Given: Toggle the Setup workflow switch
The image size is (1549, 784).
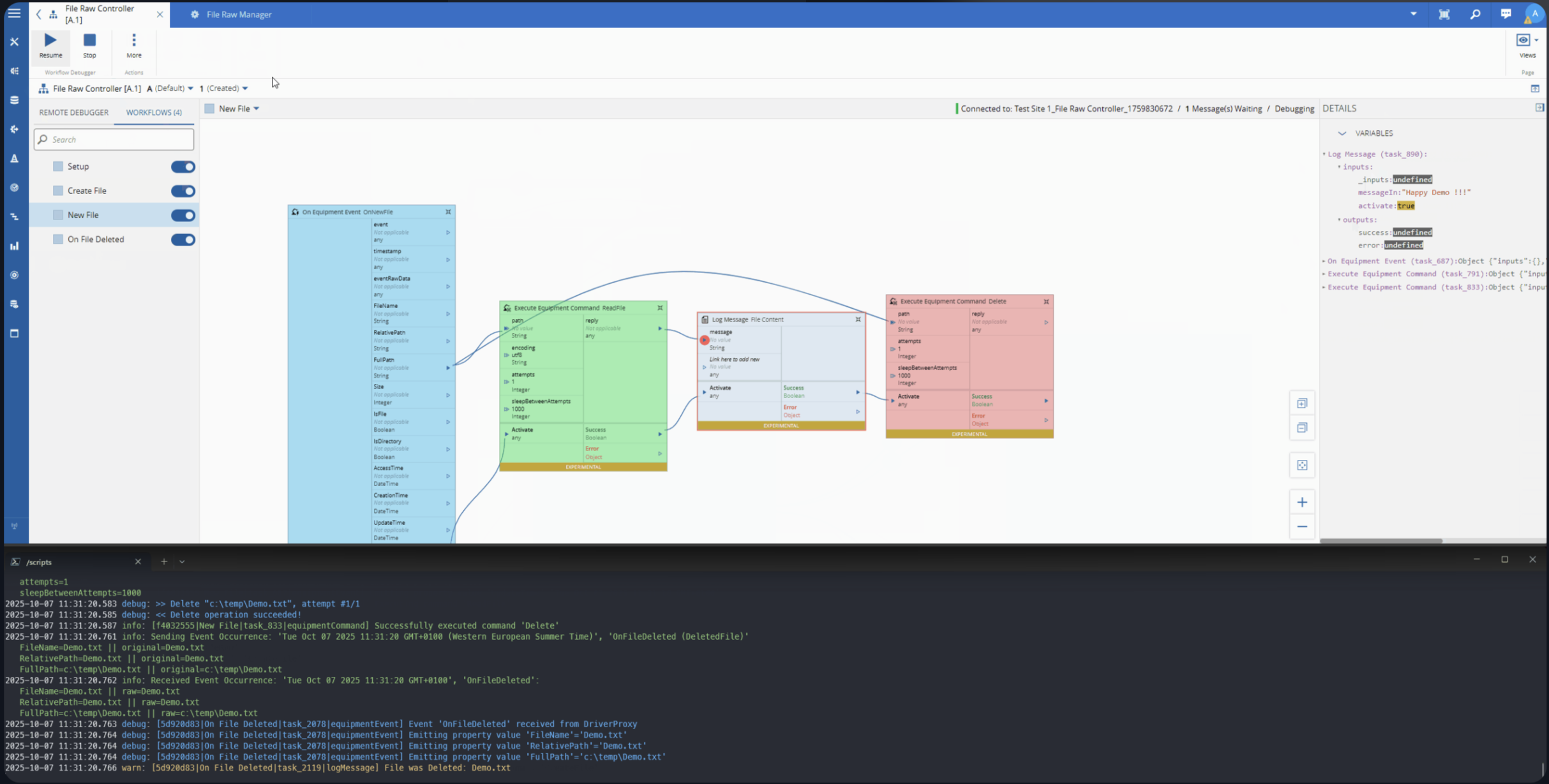Looking at the screenshot, I should [183, 166].
